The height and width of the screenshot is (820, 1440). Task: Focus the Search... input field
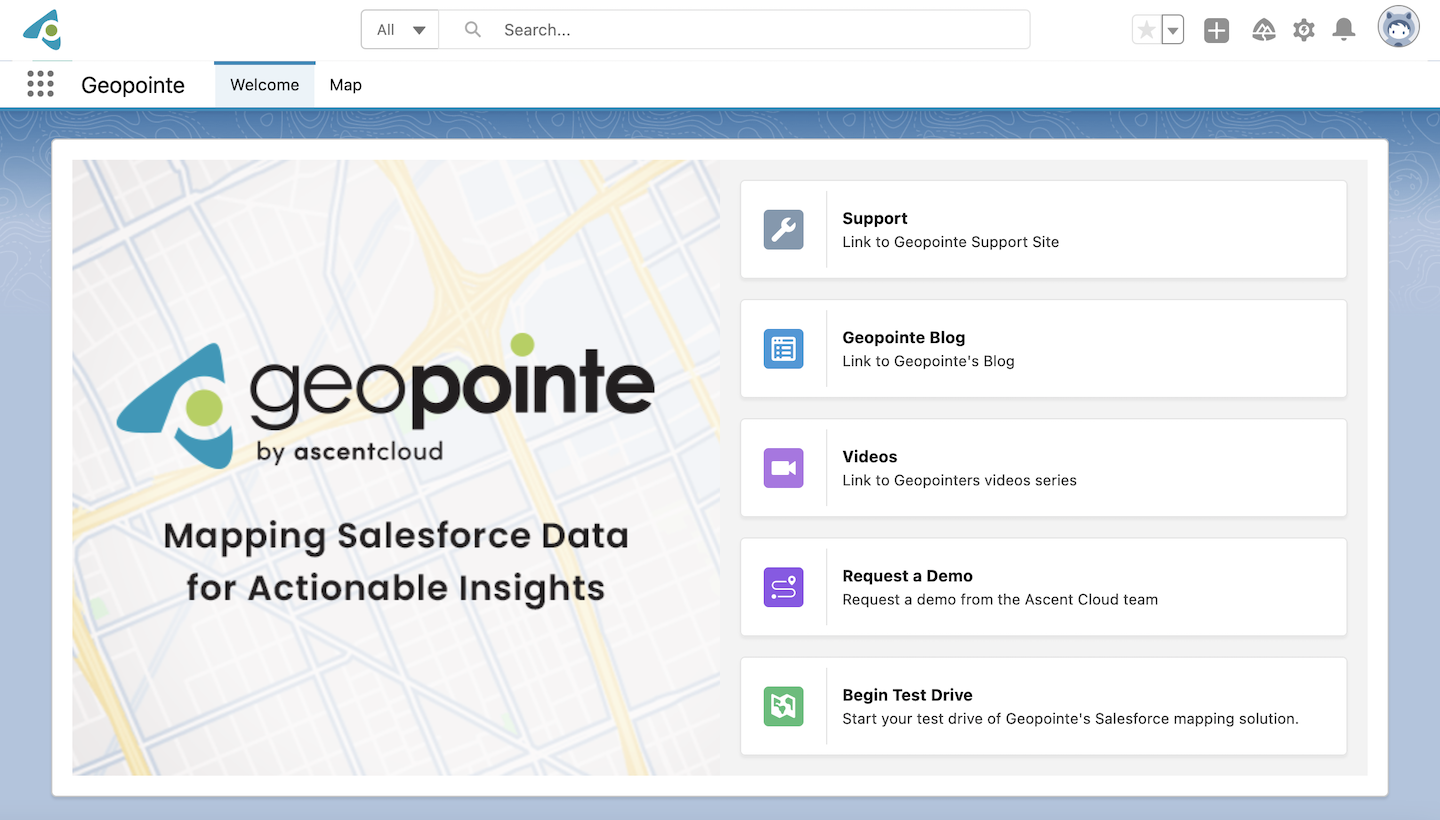[734, 30]
